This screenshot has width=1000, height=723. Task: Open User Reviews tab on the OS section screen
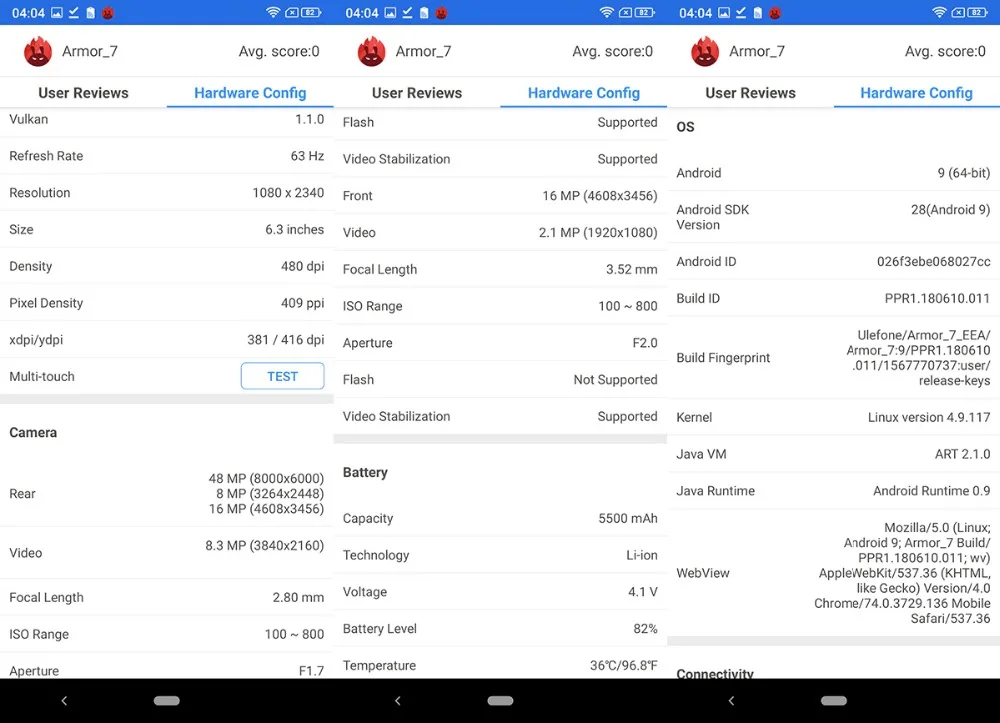click(x=751, y=93)
